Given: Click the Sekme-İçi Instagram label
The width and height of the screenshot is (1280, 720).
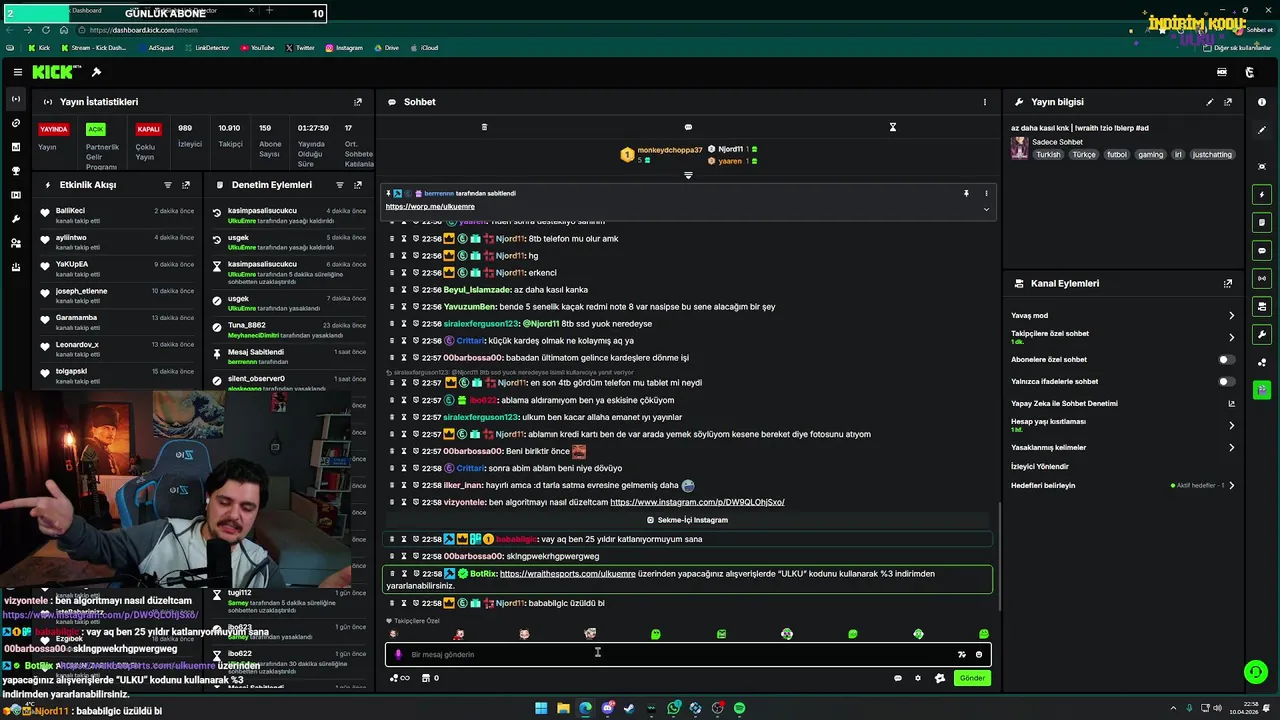Looking at the screenshot, I should (x=687, y=520).
